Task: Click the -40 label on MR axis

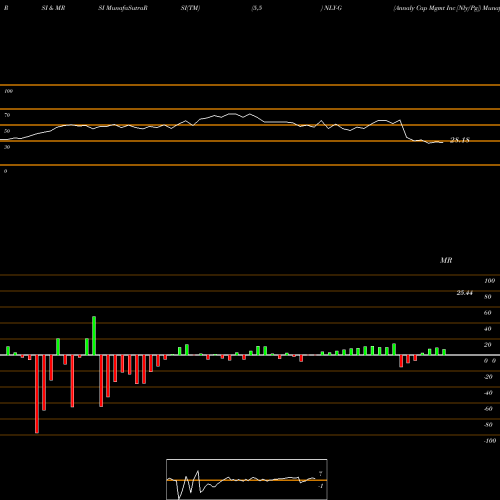Action: (488, 393)
